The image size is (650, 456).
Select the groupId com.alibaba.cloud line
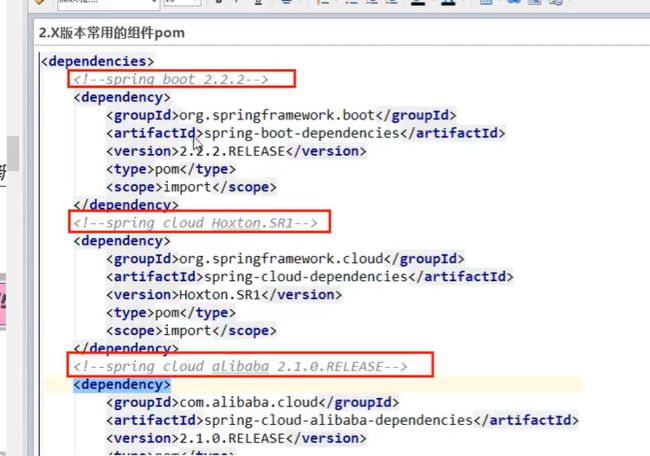252,403
